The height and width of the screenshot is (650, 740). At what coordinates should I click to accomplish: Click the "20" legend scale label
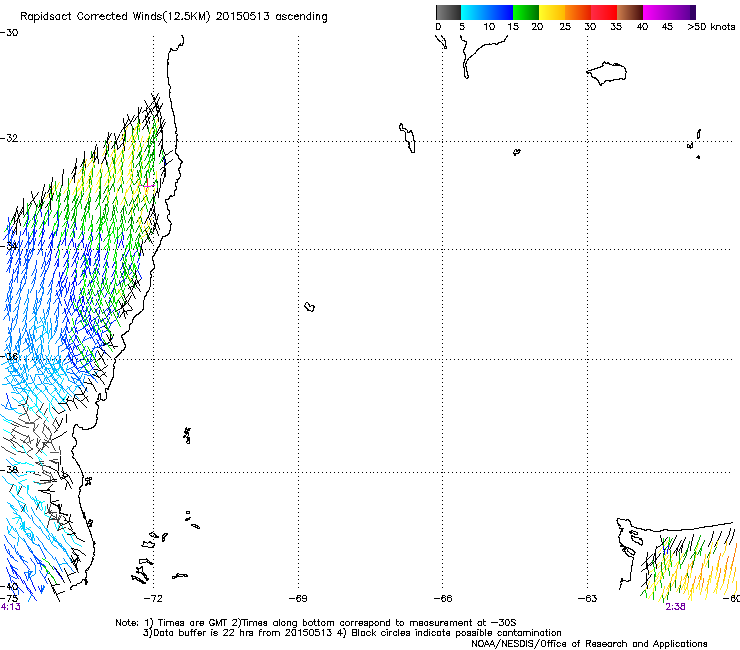click(x=537, y=27)
